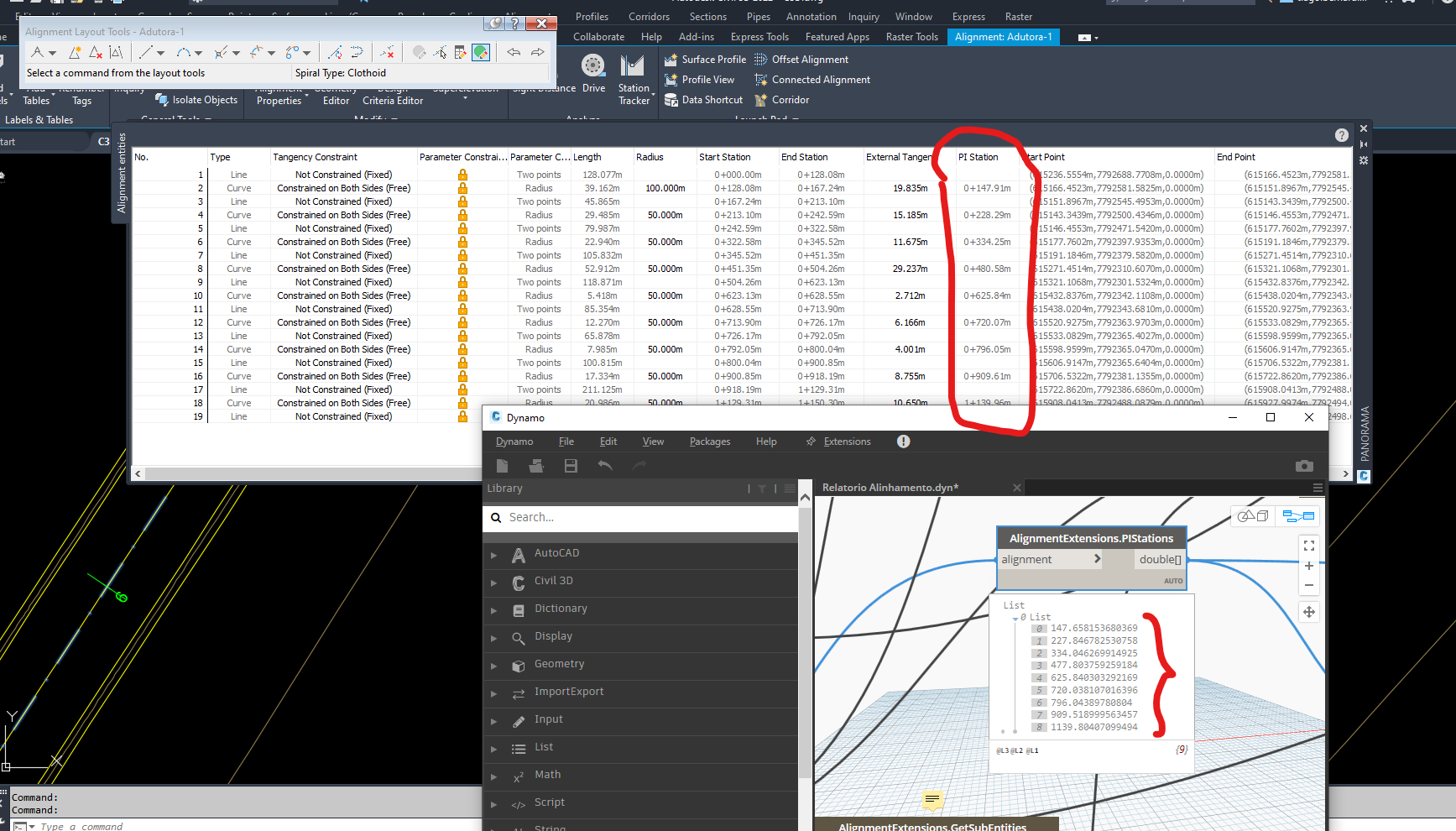Open Dynamo's Packages menu

[x=710, y=442]
